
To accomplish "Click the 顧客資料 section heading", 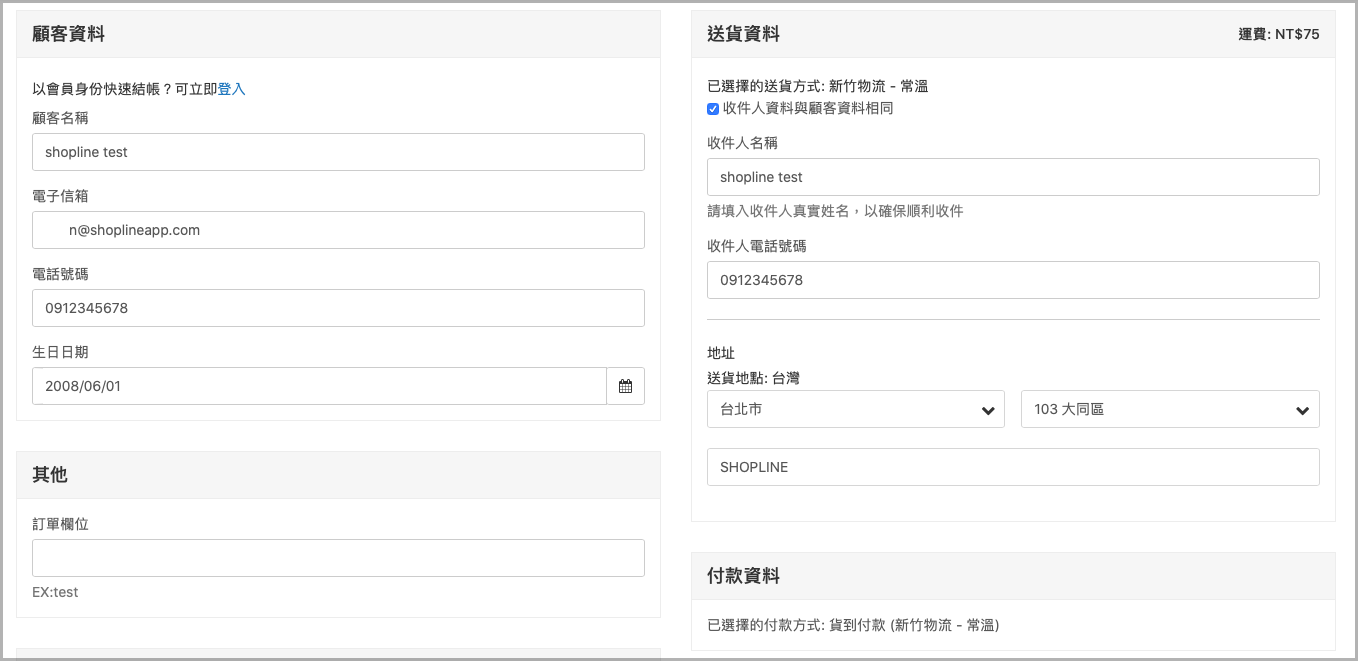I will [x=68, y=34].
